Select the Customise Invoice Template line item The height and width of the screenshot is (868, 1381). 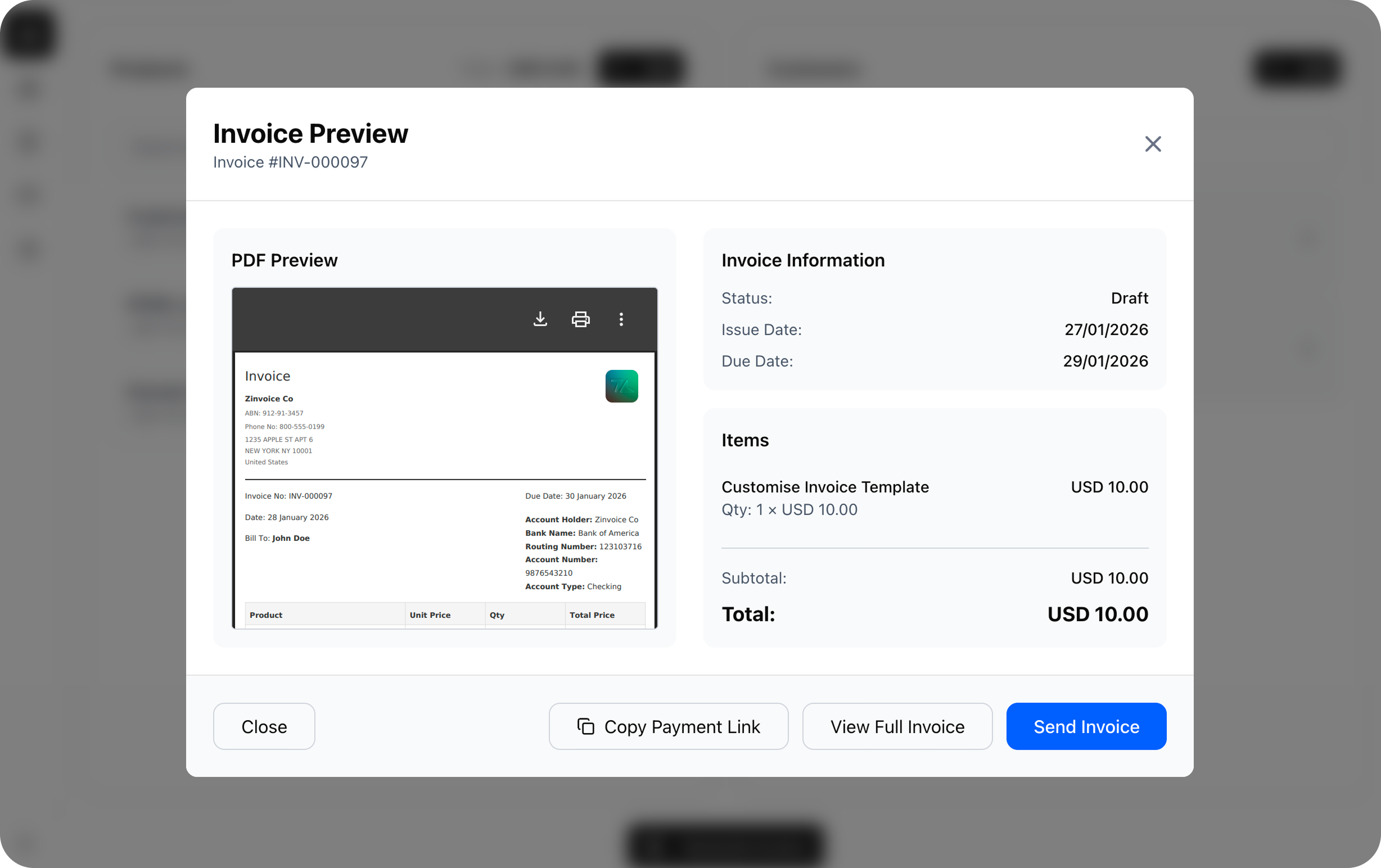825,487
